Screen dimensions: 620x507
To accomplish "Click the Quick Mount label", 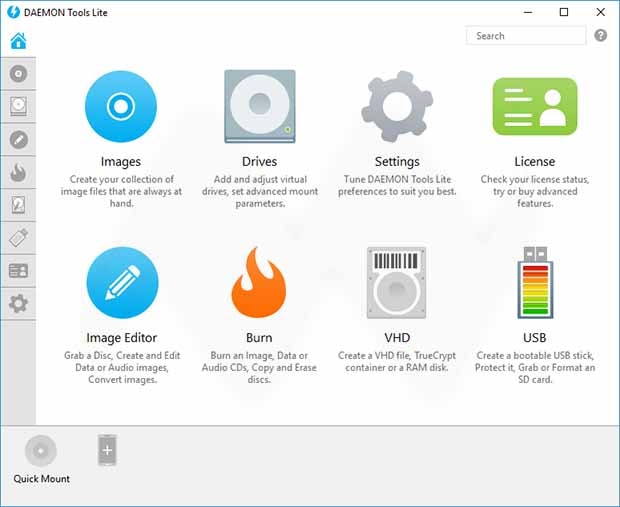I will click(42, 479).
